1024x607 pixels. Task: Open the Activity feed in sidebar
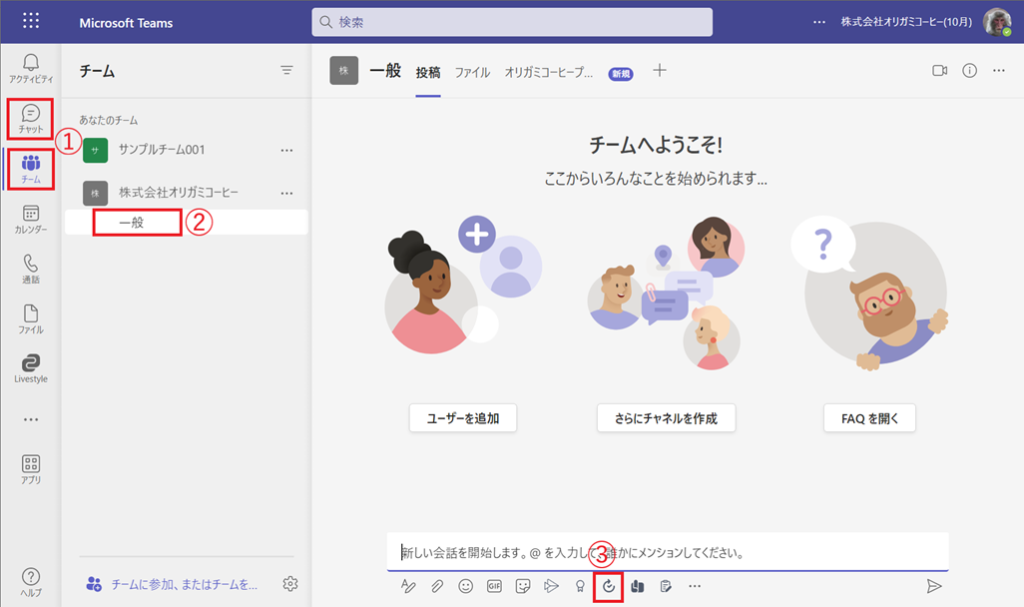coord(30,69)
